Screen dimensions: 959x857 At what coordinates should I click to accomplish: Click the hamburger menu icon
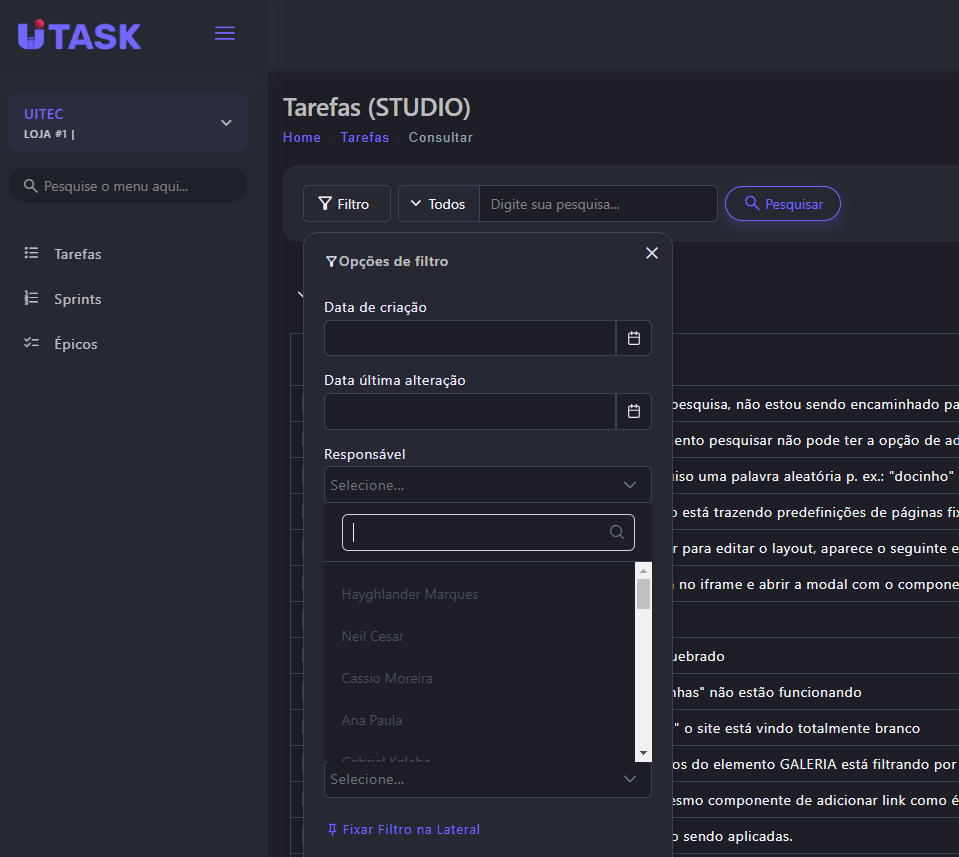coord(225,34)
